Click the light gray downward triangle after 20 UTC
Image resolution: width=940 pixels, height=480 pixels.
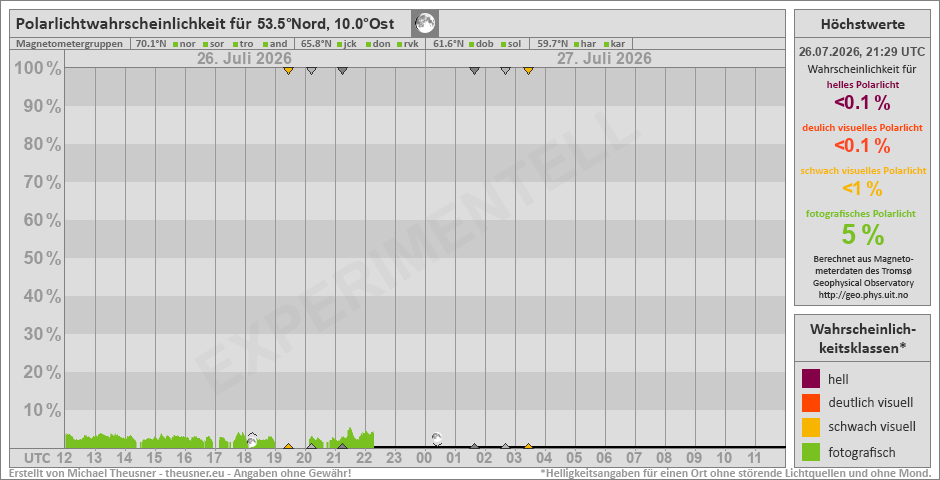point(311,71)
